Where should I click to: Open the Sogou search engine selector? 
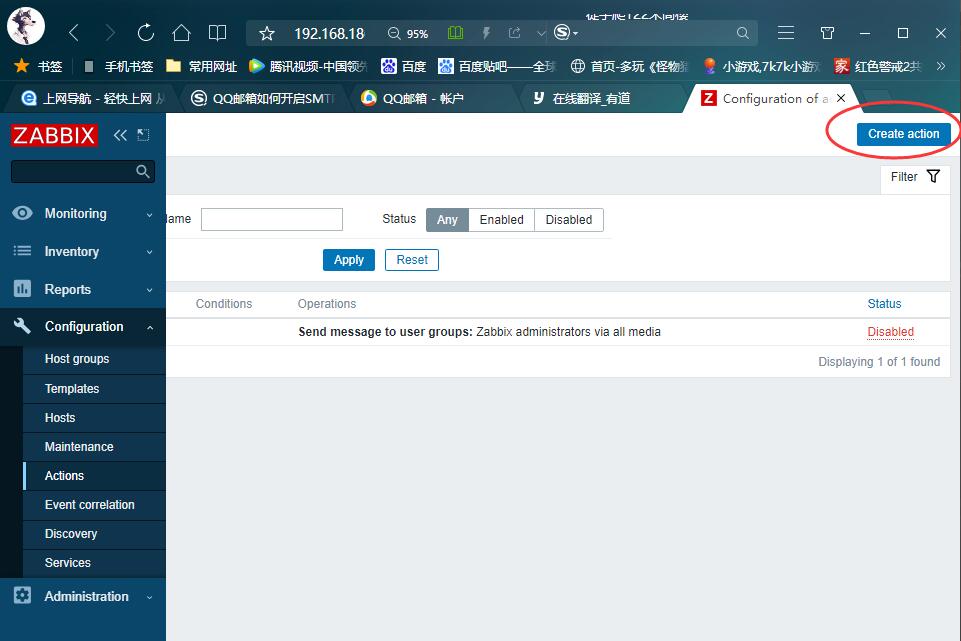click(x=566, y=32)
